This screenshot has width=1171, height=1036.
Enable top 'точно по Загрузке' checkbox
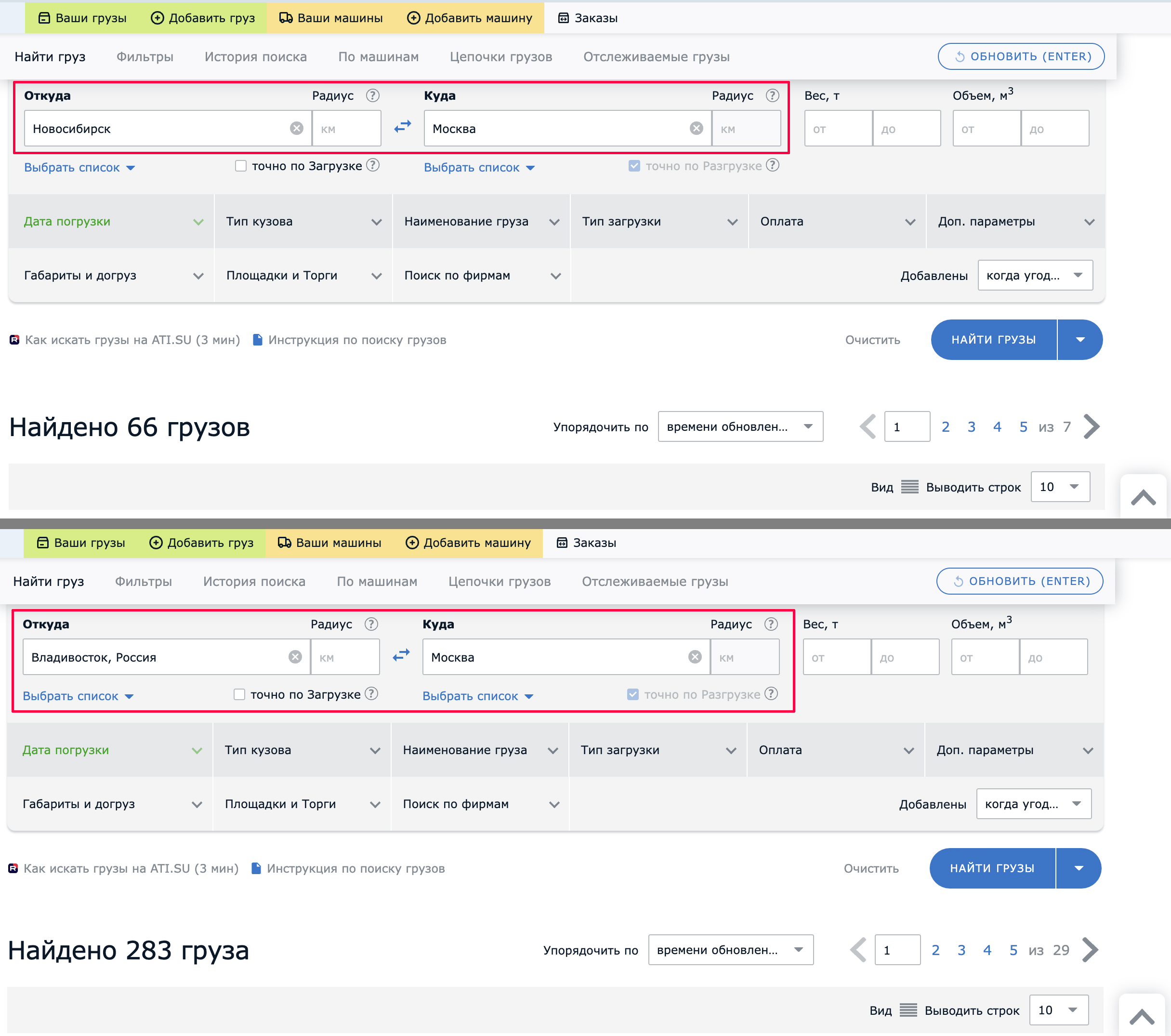pos(241,166)
